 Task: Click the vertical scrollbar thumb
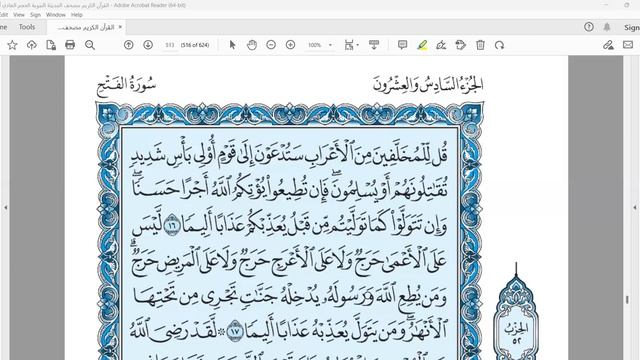tap(627, 300)
